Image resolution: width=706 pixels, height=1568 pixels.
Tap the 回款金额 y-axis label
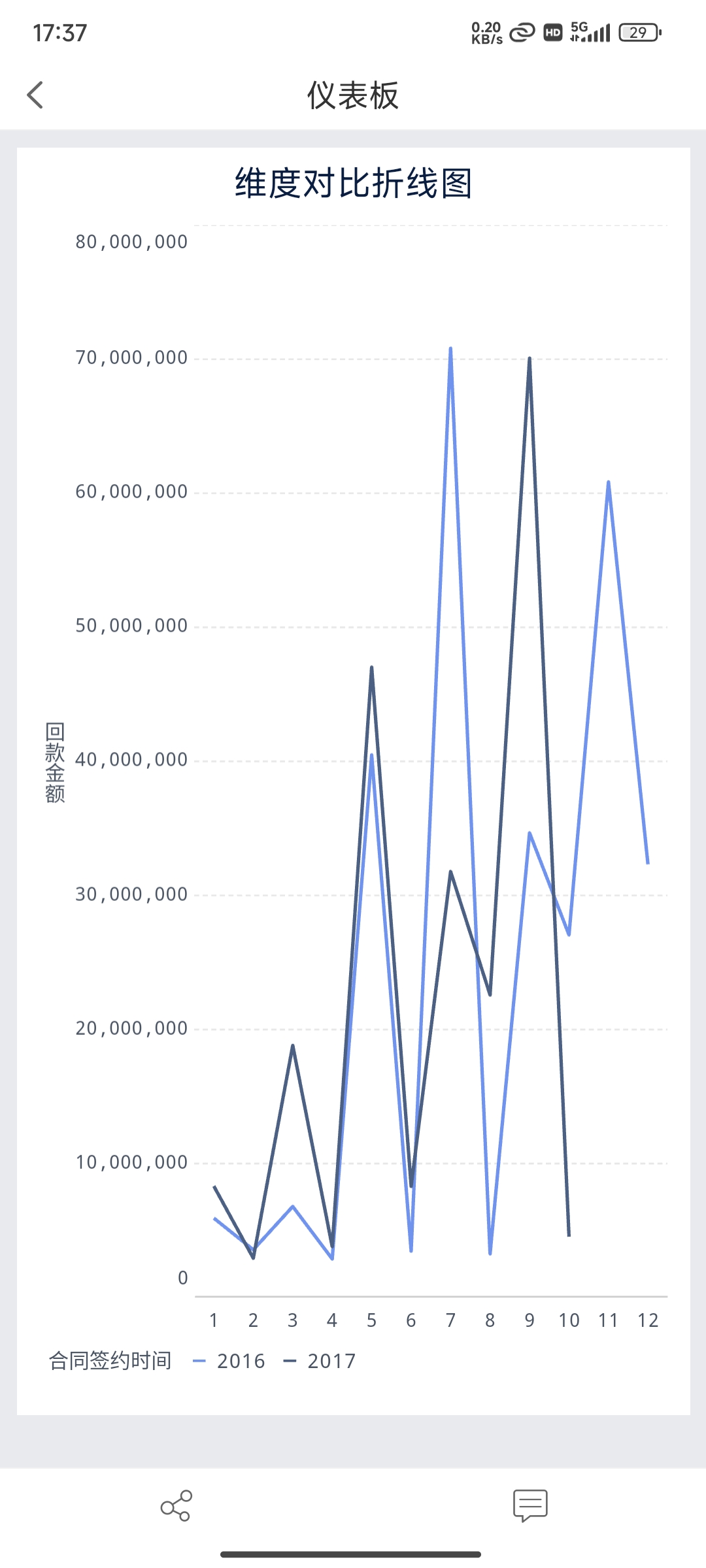click(x=55, y=762)
